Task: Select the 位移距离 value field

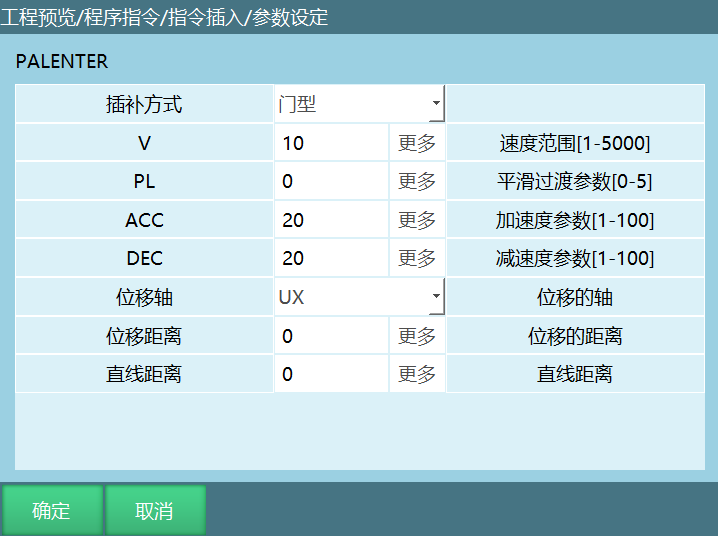Action: [331, 336]
